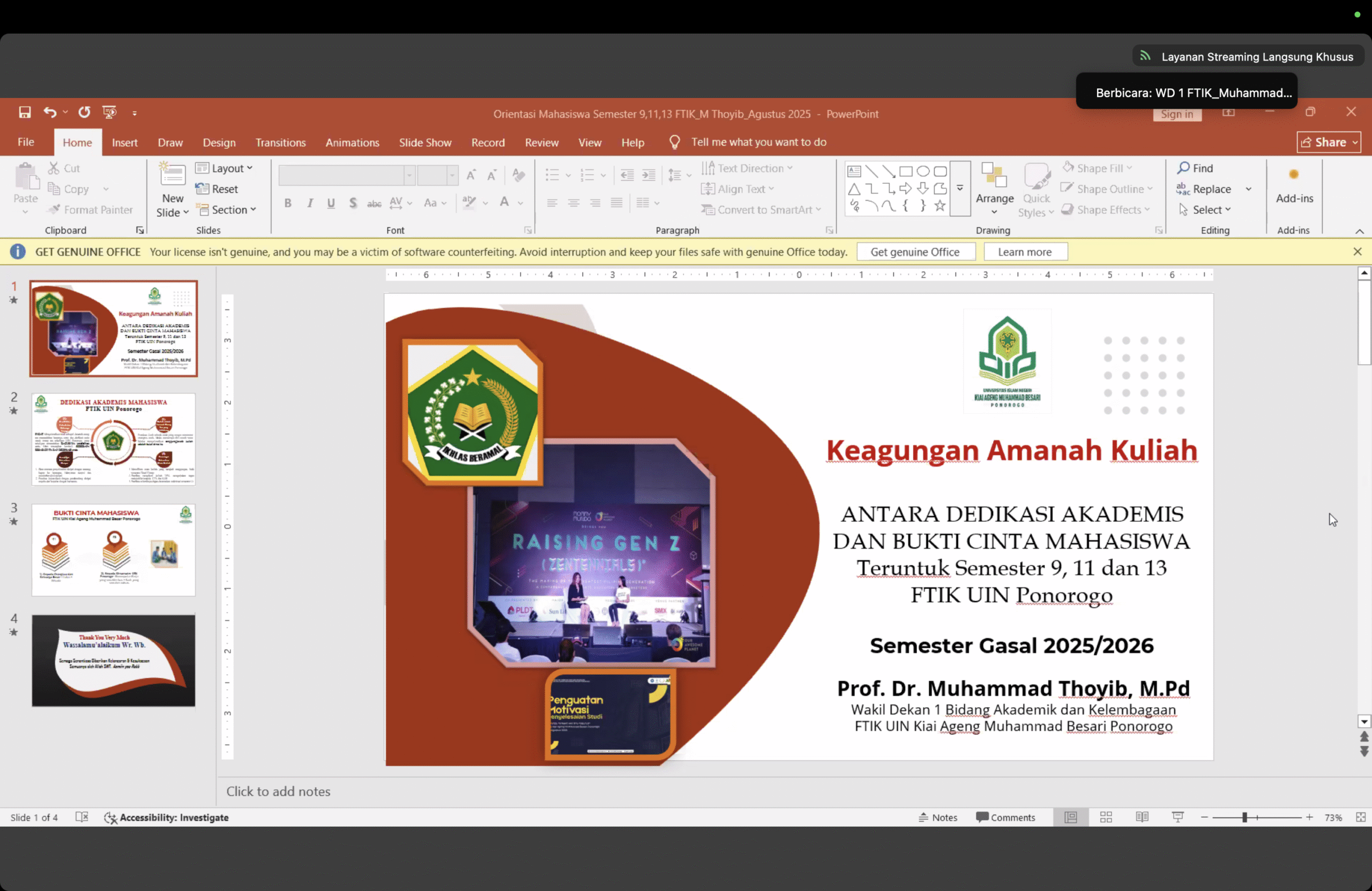1372x891 pixels.
Task: Open the Shape Fill dropdown
Action: coord(1098,168)
